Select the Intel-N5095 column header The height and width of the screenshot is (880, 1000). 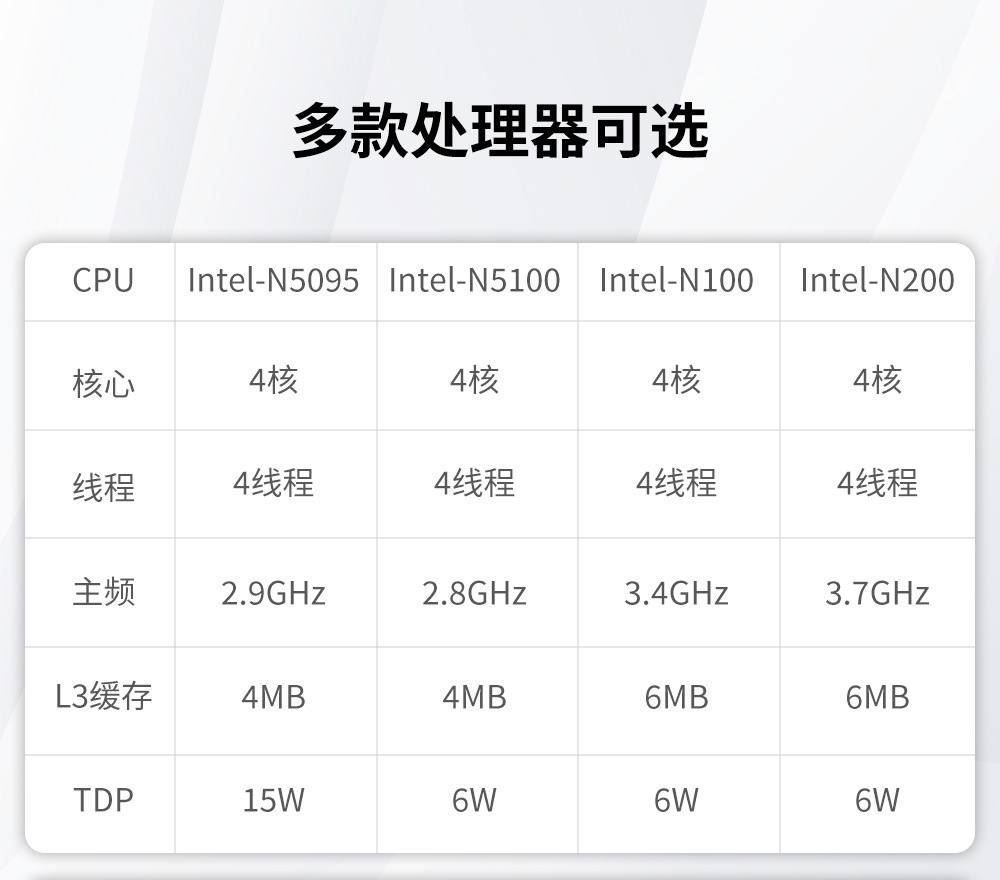pos(273,281)
